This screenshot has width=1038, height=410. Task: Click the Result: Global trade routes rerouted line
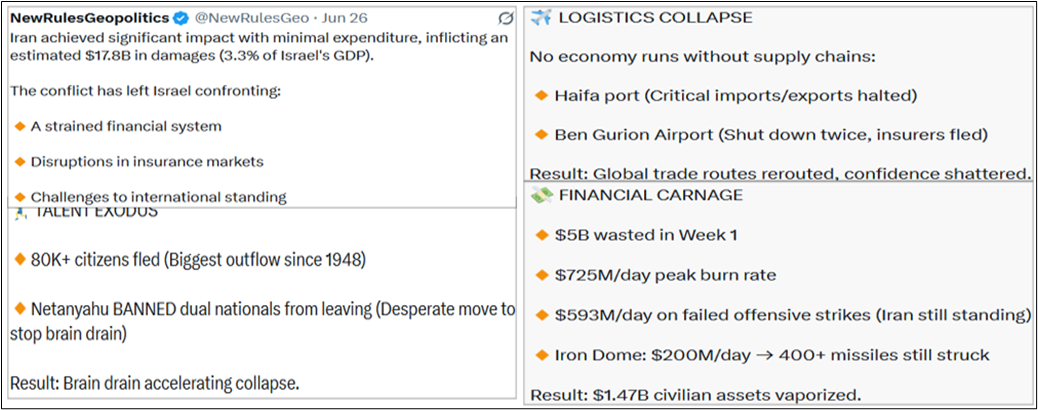780,174
